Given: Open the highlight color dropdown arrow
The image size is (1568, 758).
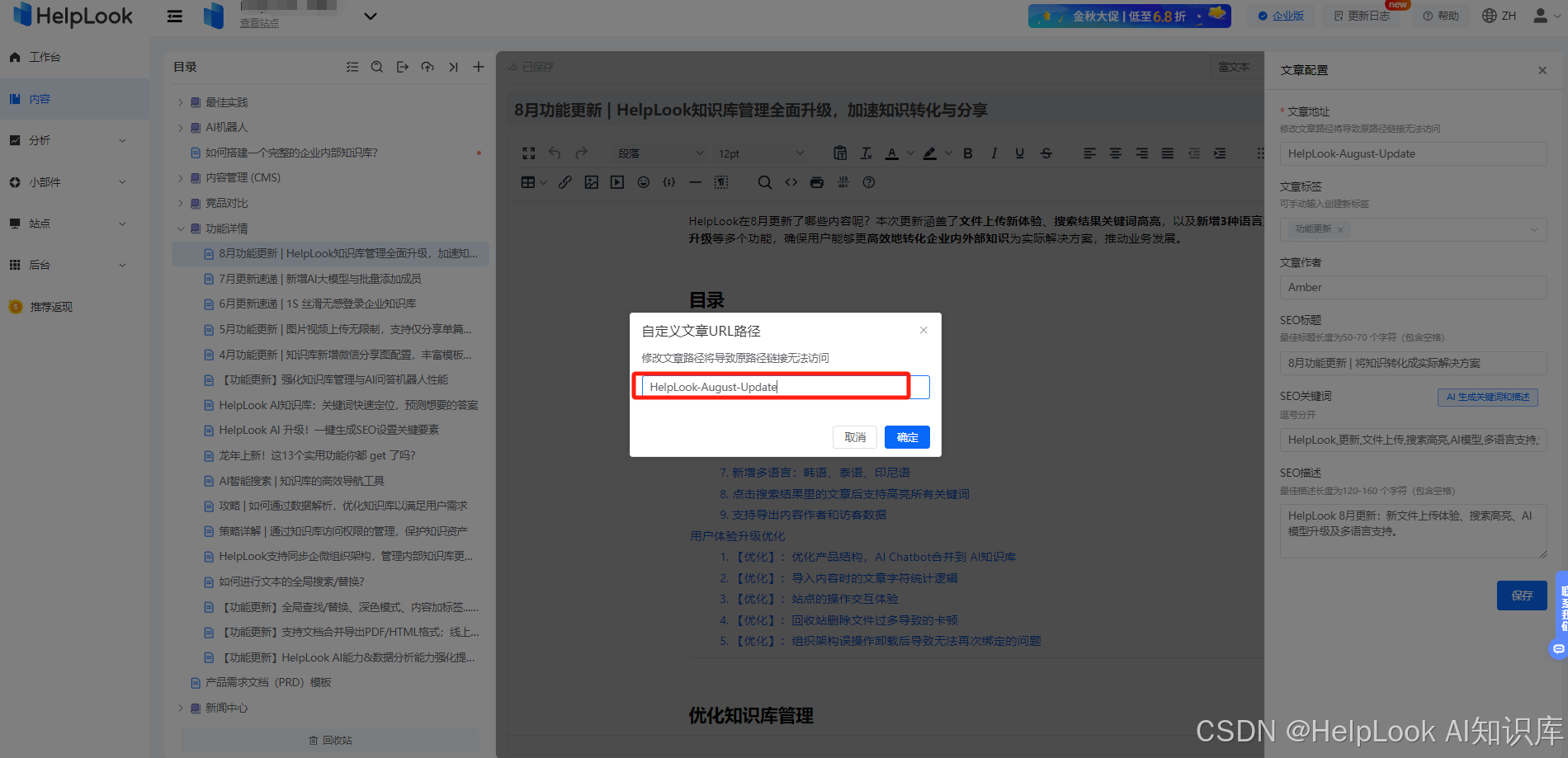Looking at the screenshot, I should 948,153.
